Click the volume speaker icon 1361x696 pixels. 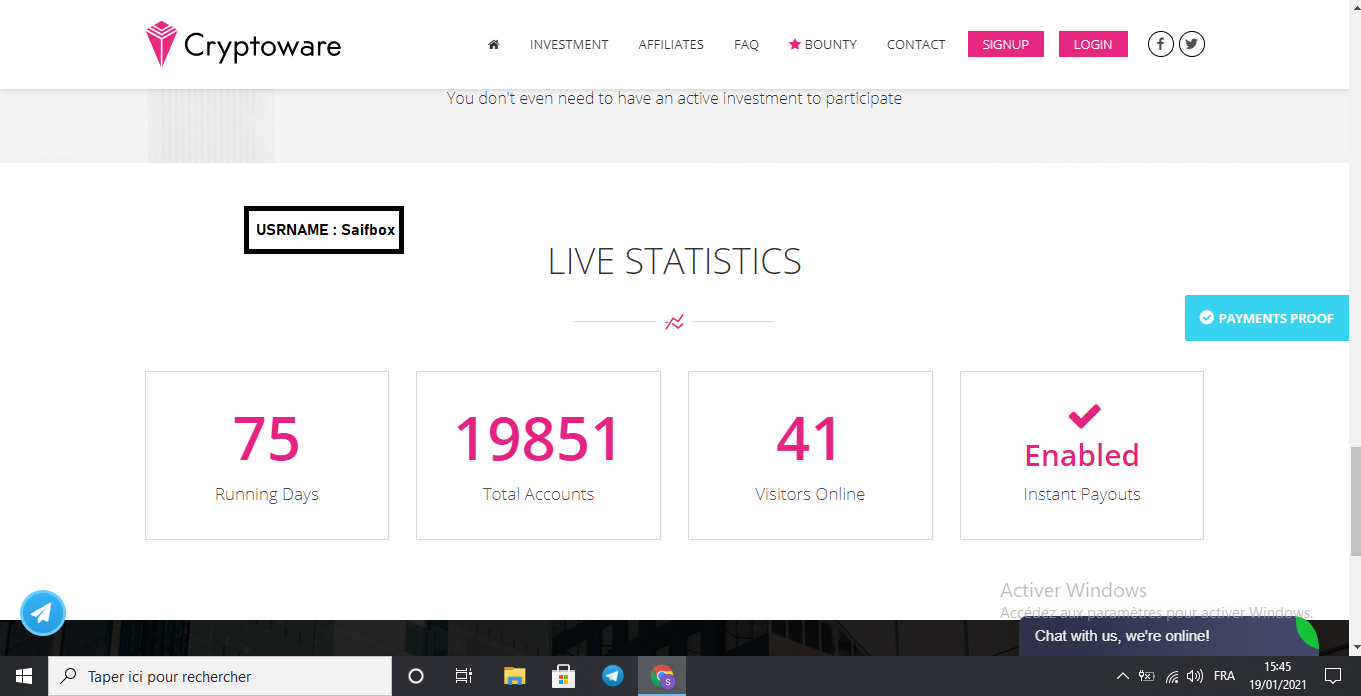[1195, 676]
